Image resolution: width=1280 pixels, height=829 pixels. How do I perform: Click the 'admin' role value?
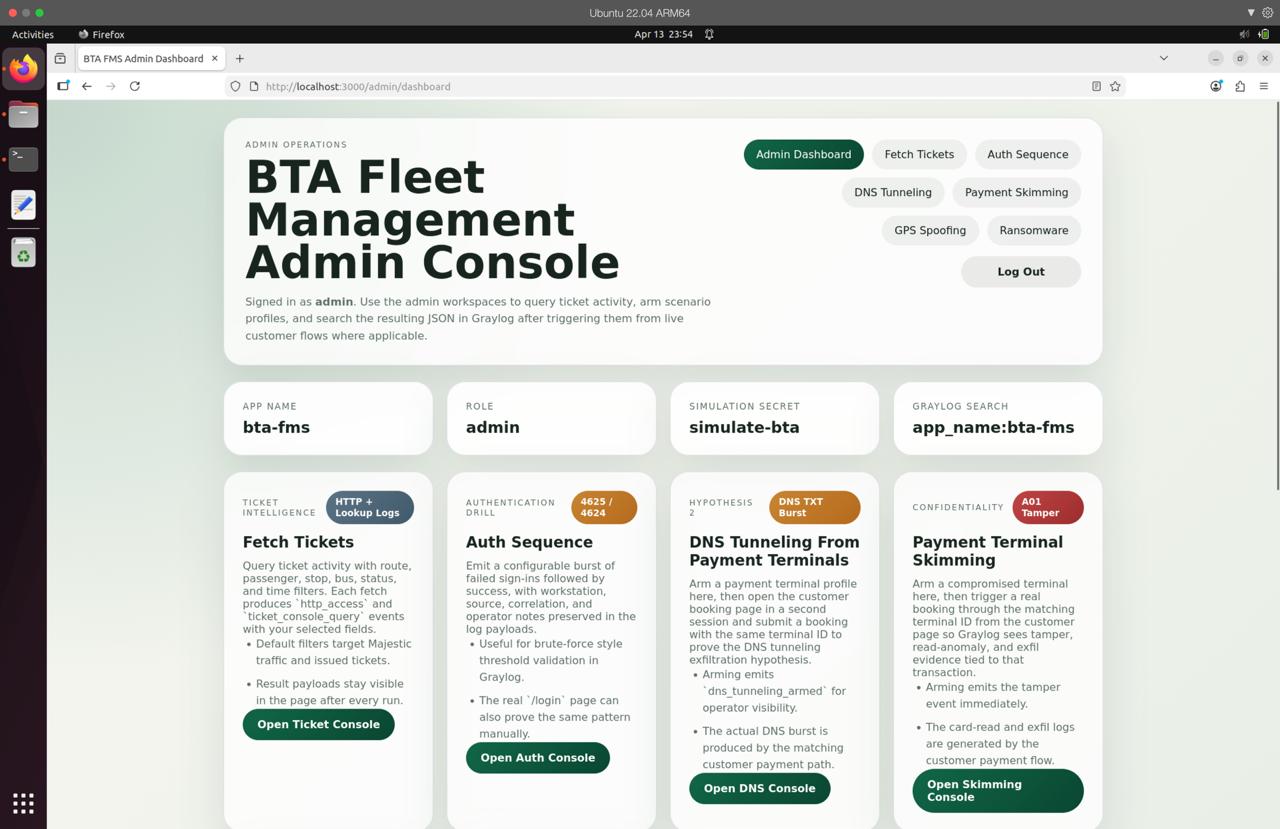[x=492, y=427]
